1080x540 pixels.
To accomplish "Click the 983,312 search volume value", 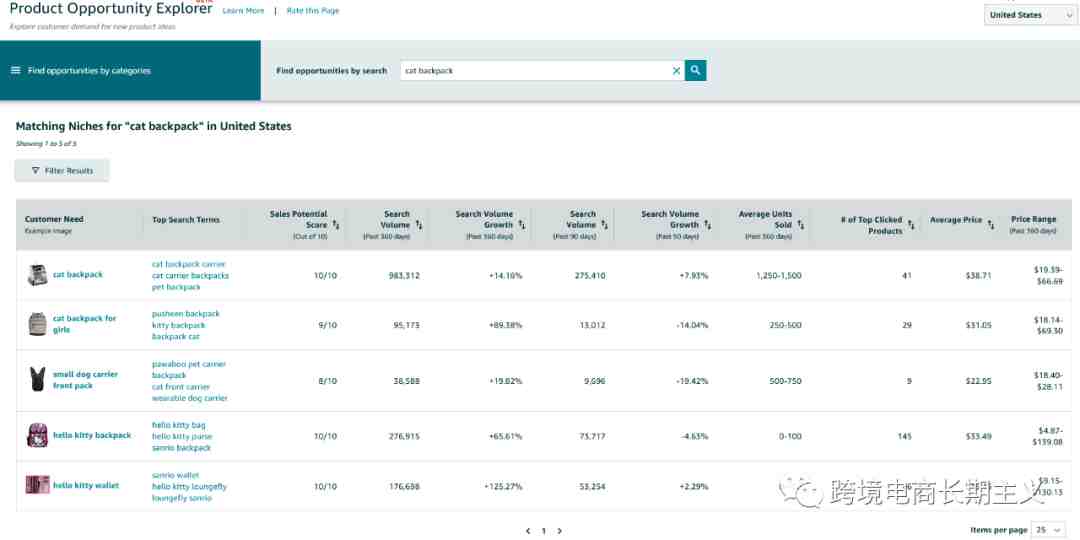I will coord(404,276).
